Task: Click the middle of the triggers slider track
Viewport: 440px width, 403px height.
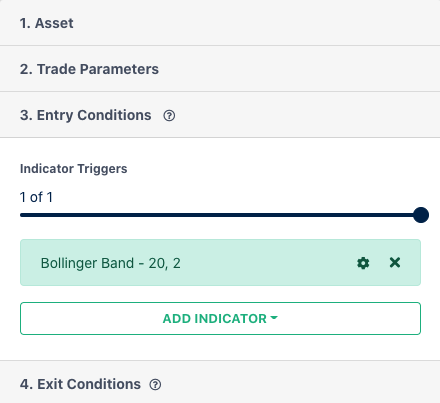Action: click(x=220, y=215)
